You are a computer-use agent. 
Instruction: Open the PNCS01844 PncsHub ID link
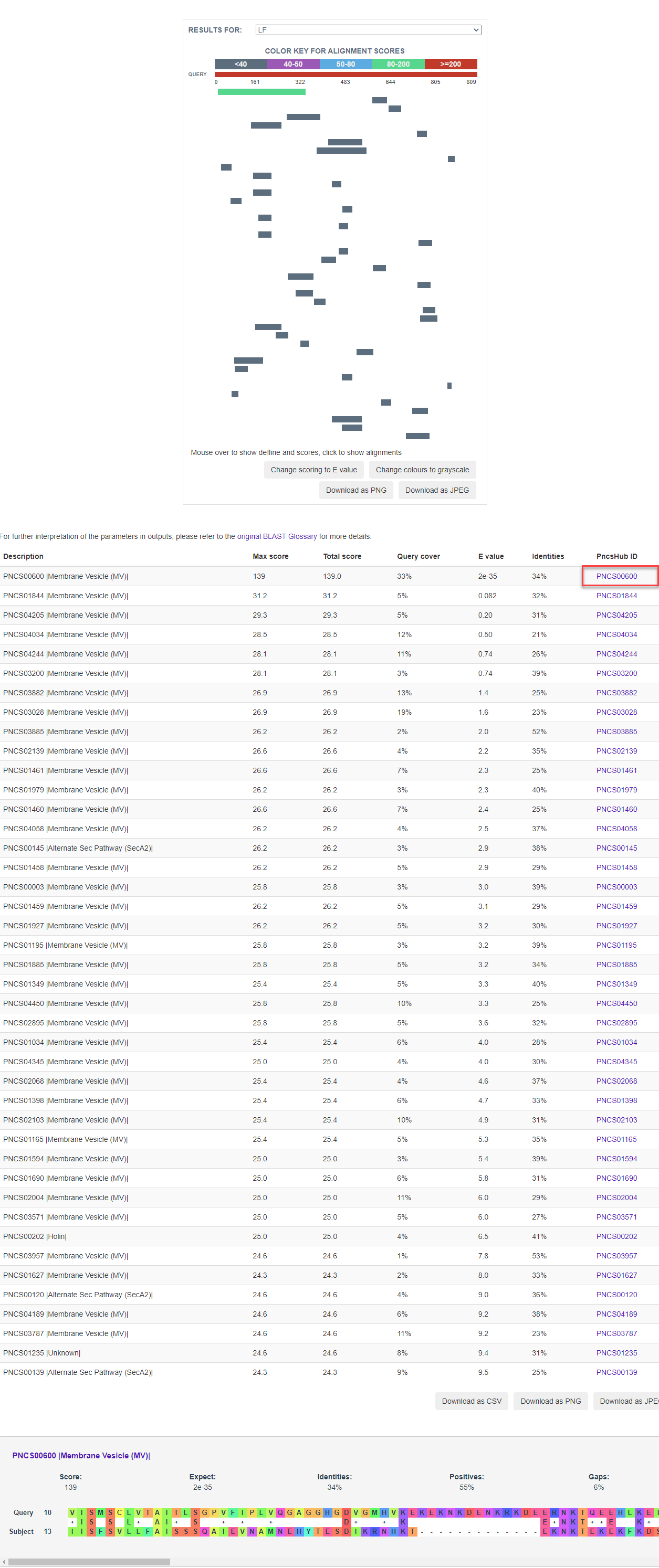point(616,595)
